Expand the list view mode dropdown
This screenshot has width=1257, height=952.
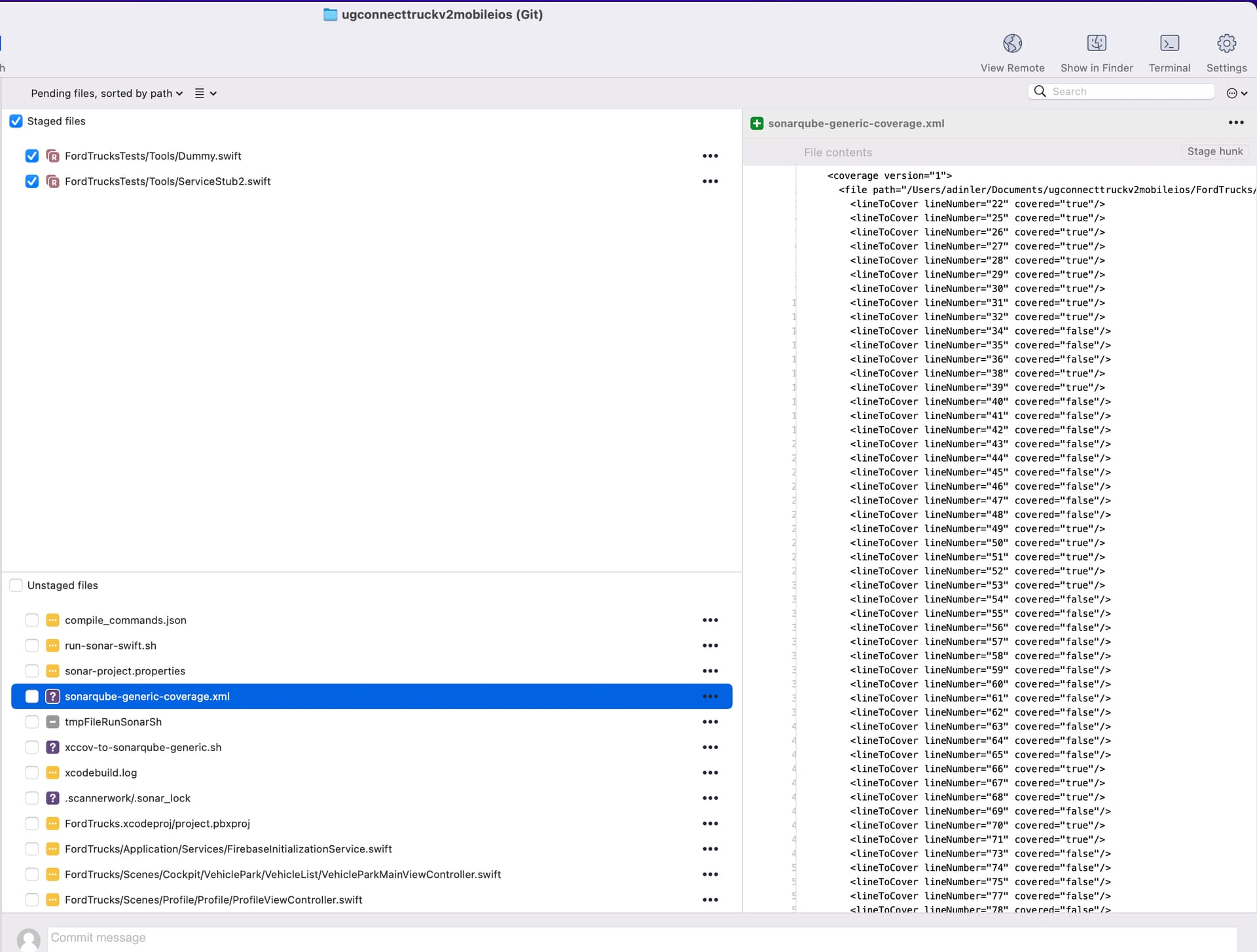point(206,94)
